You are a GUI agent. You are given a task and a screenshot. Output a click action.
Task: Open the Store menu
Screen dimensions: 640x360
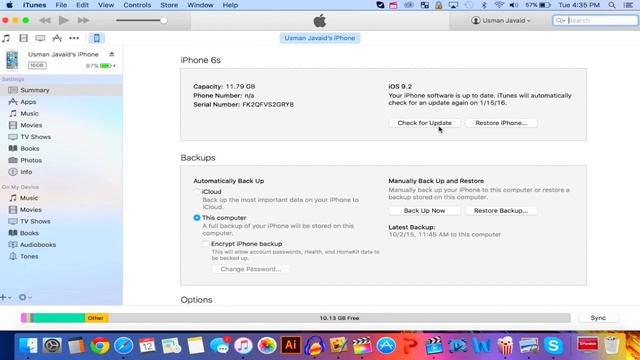pos(169,5)
